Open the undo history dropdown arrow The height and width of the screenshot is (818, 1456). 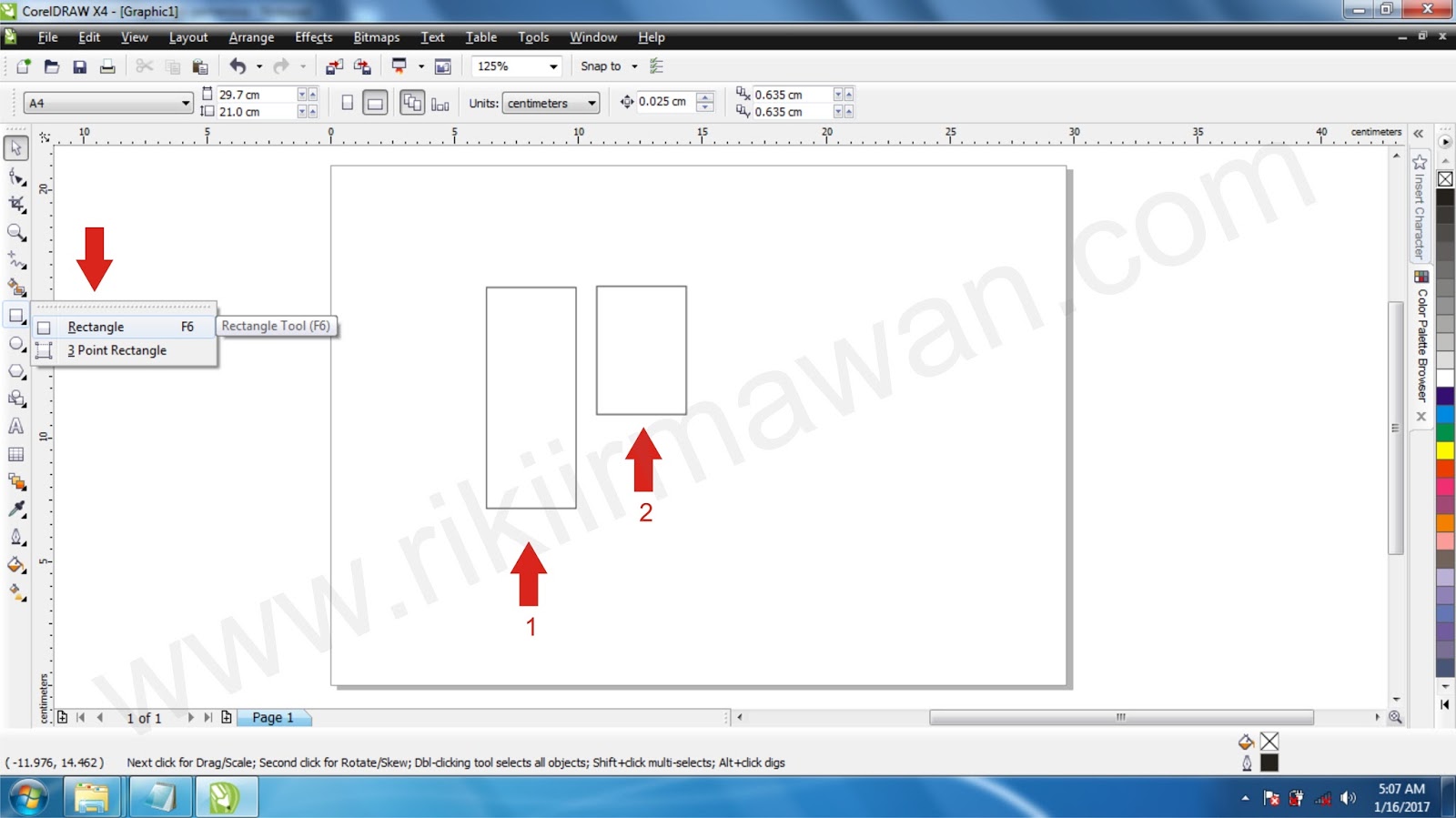click(259, 66)
